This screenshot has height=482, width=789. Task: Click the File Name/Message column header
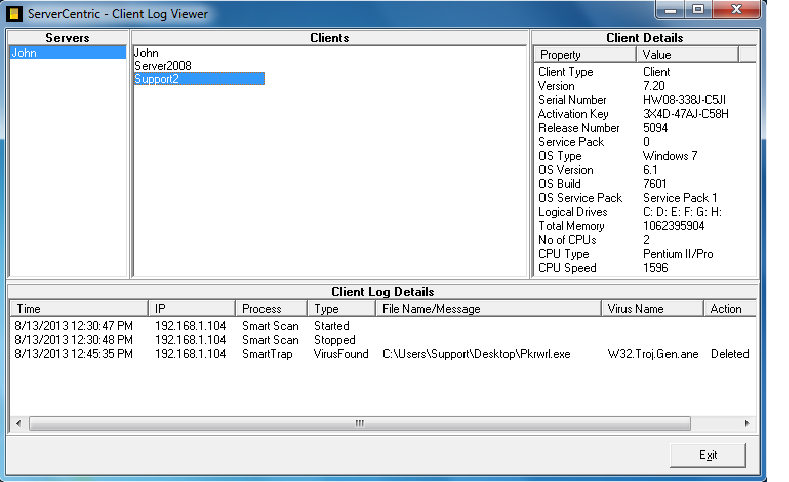(x=489, y=309)
